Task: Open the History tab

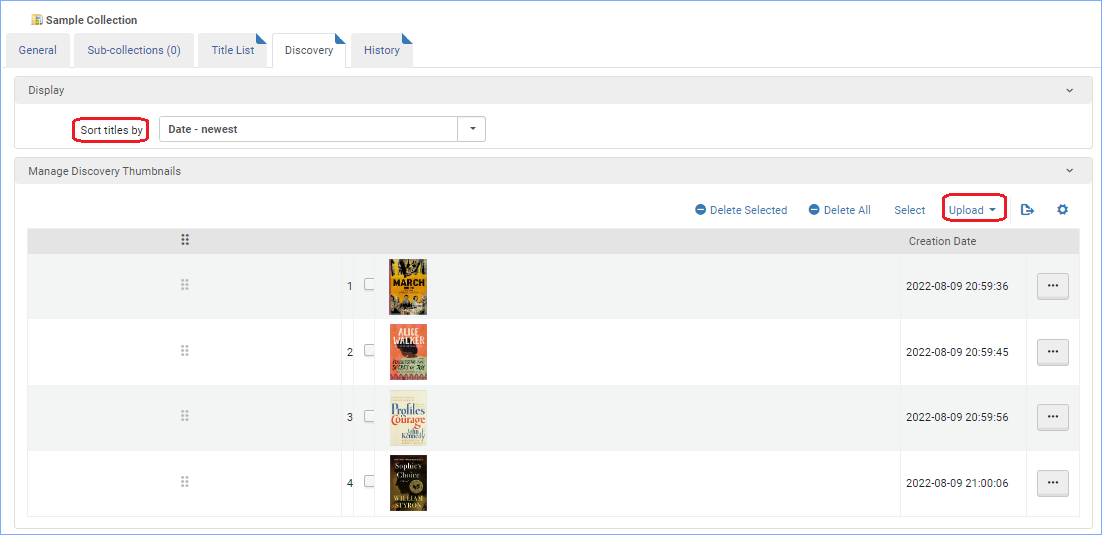Action: click(381, 50)
